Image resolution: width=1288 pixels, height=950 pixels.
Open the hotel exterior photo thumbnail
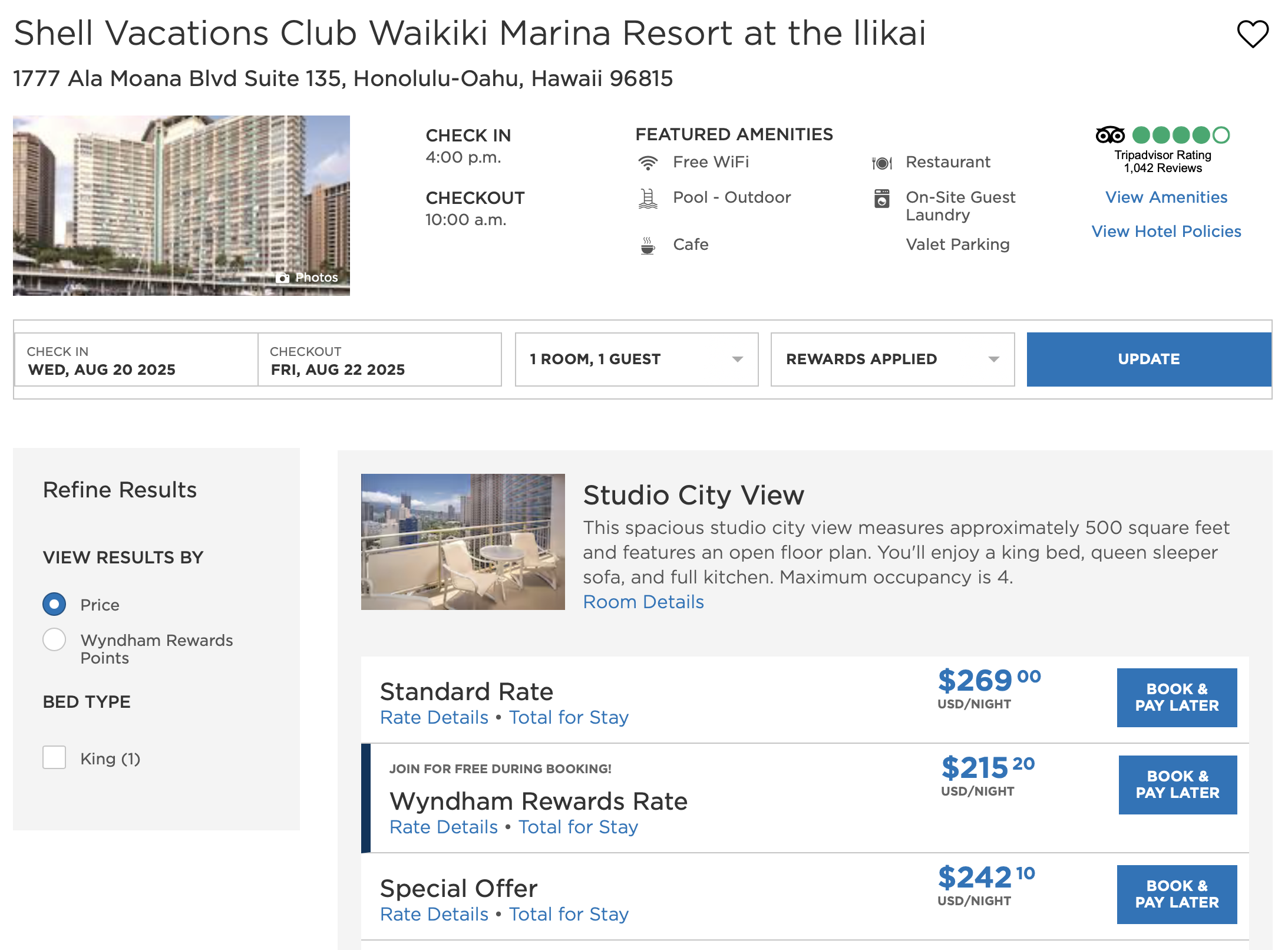pos(181,206)
